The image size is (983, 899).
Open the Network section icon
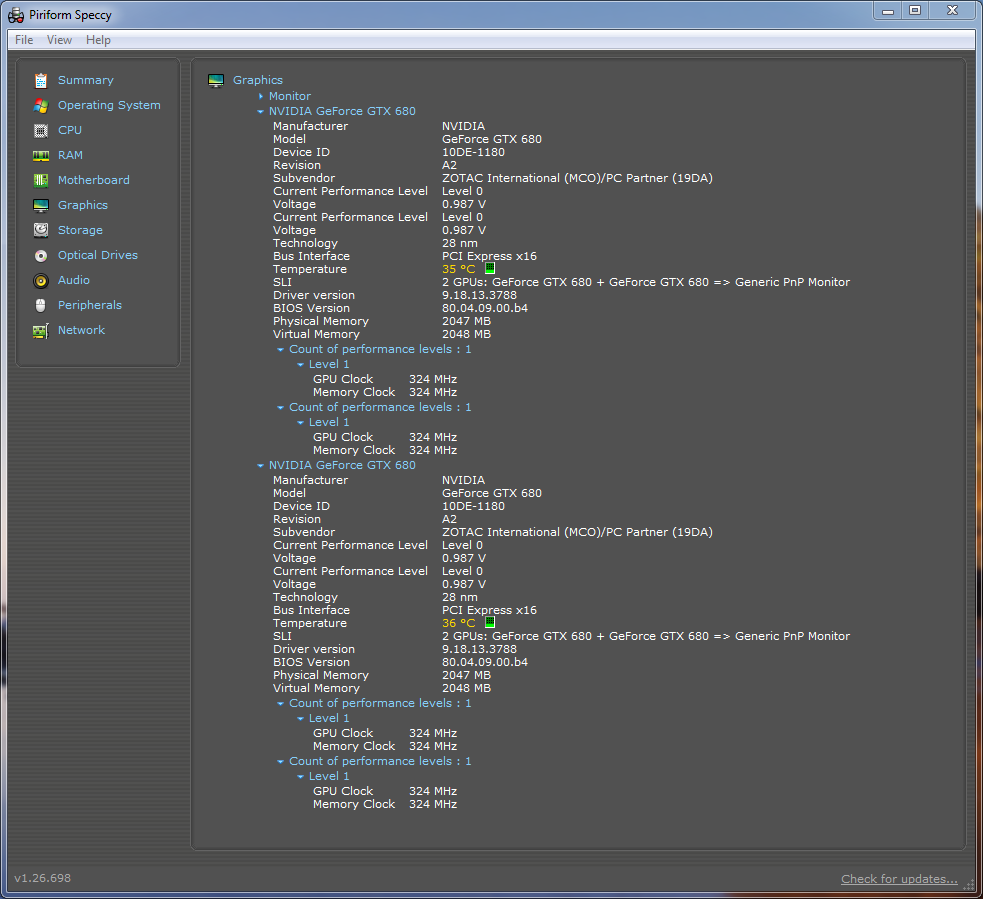click(x=41, y=330)
